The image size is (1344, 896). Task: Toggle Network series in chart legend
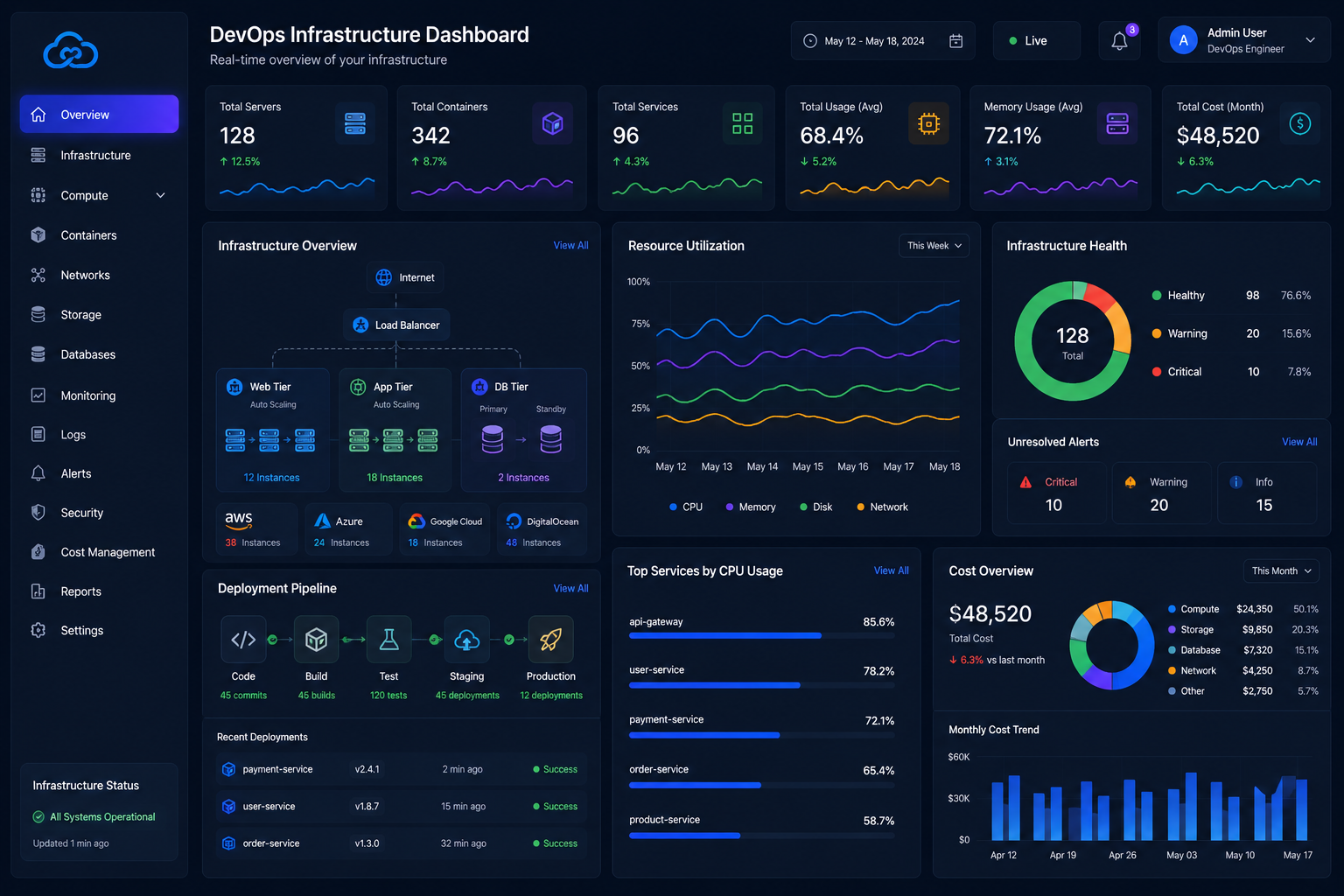click(x=882, y=507)
